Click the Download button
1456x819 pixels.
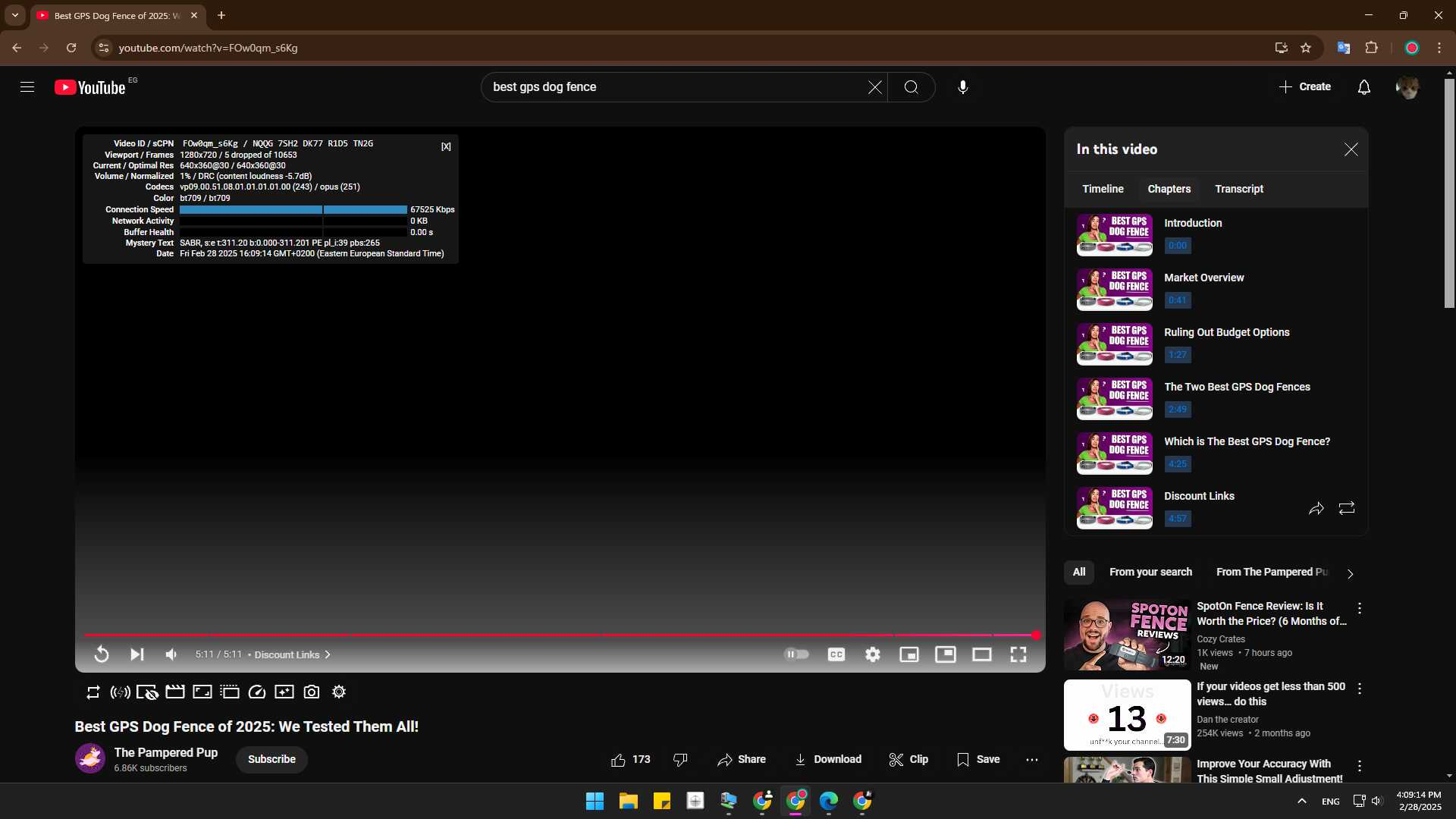(828, 760)
